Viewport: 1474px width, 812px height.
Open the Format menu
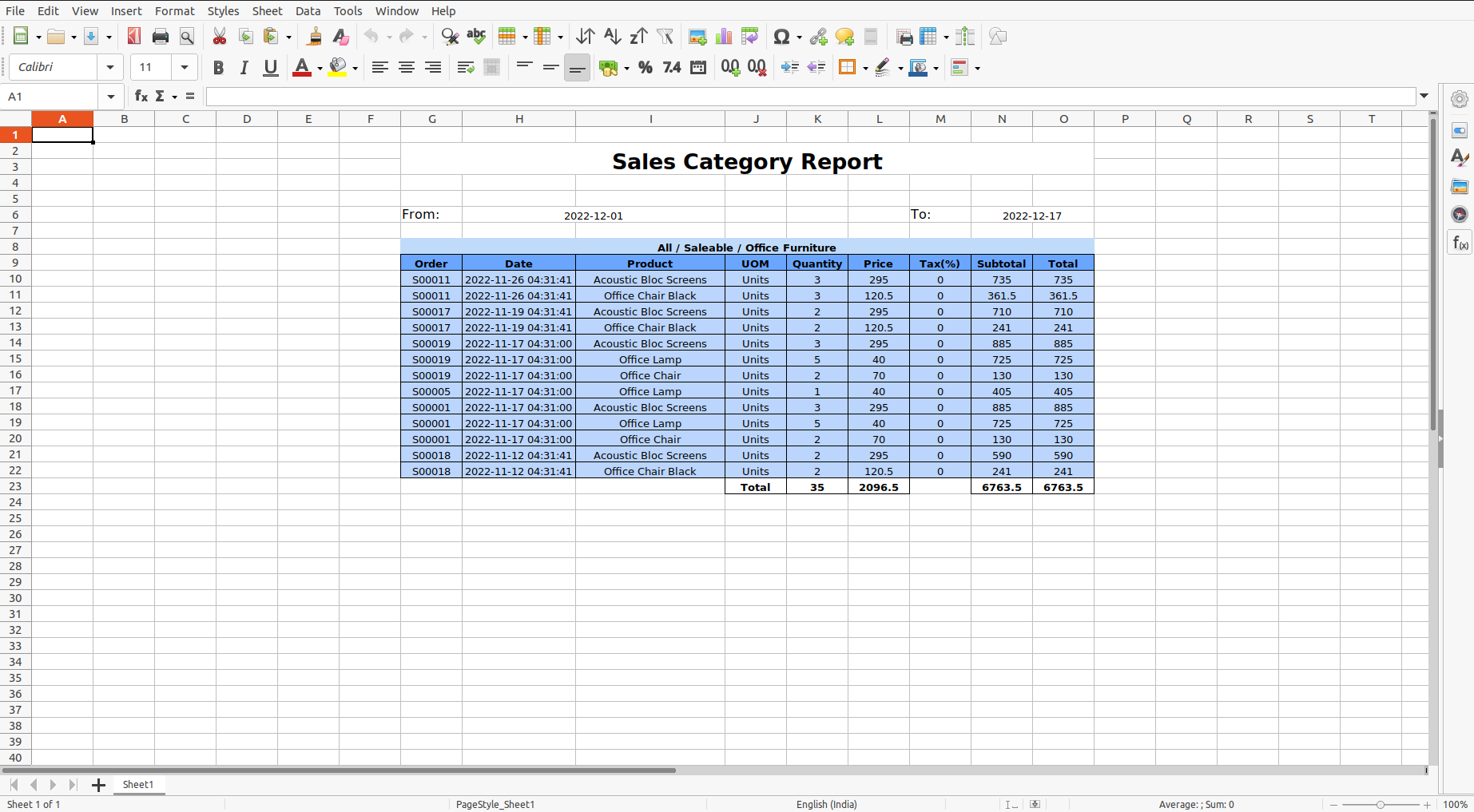pyautogui.click(x=174, y=10)
